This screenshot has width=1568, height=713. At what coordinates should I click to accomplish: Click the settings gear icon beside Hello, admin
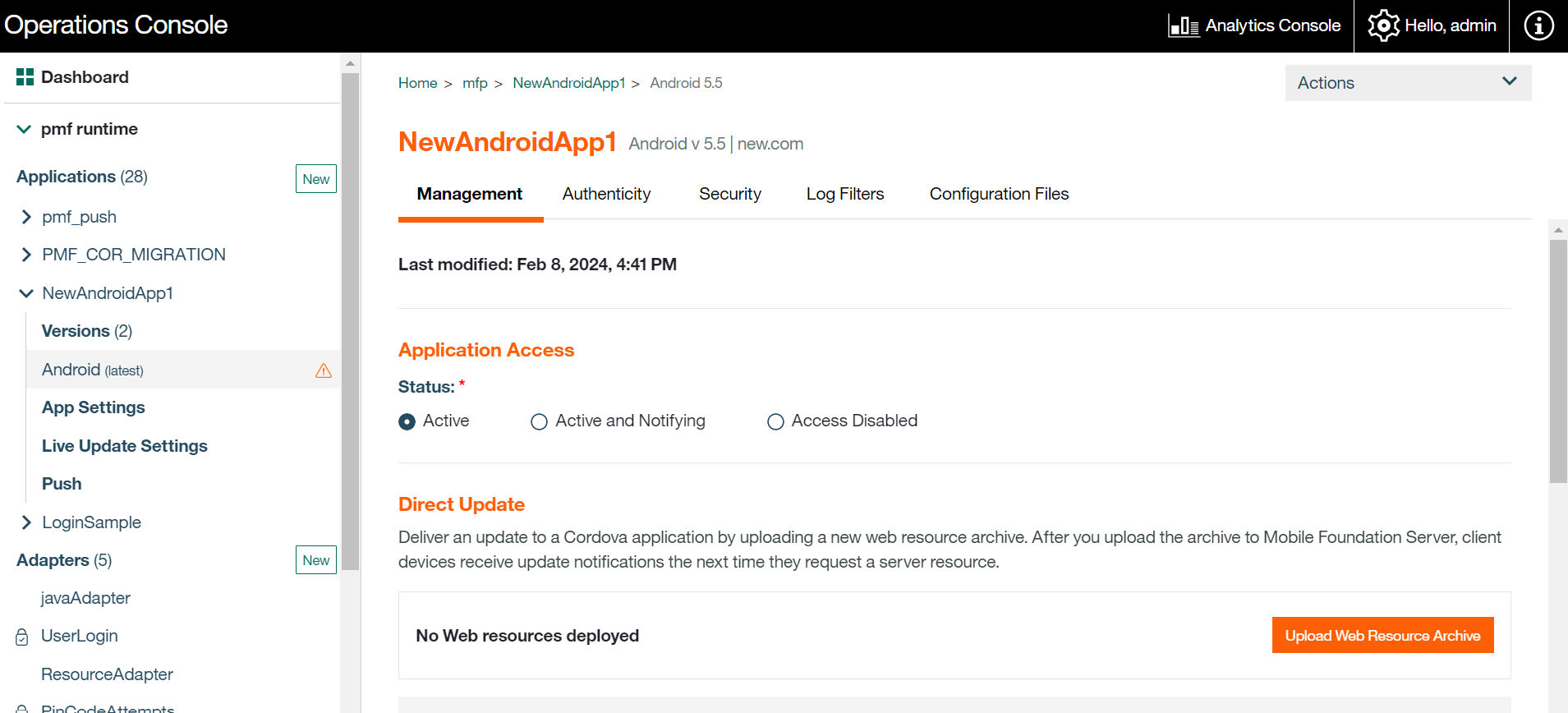coord(1383,25)
